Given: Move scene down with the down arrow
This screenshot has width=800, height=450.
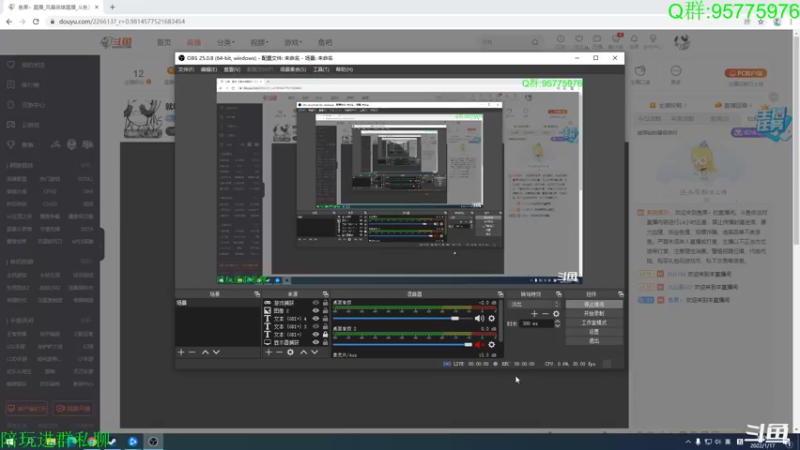Looking at the screenshot, I should pos(216,352).
